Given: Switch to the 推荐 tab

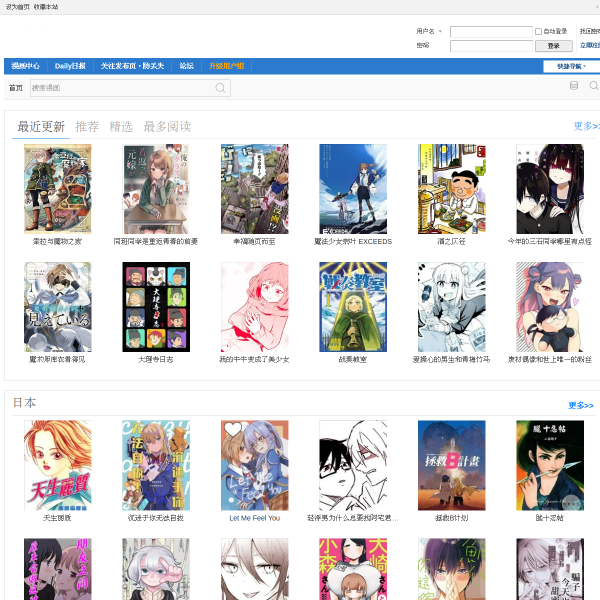Looking at the screenshot, I should [x=87, y=127].
